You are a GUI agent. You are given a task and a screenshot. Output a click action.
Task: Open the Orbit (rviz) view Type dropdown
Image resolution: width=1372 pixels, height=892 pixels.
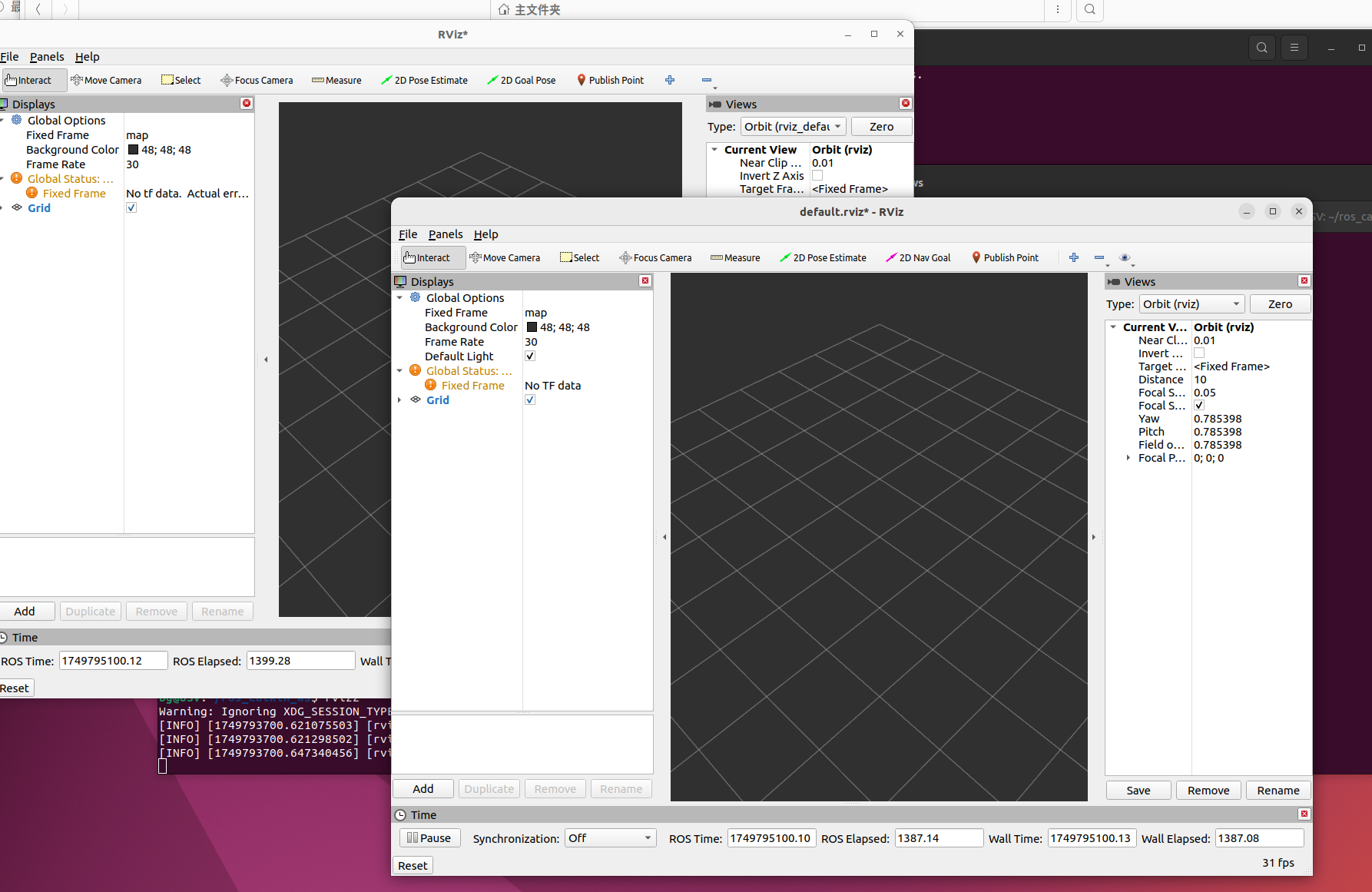(1191, 304)
